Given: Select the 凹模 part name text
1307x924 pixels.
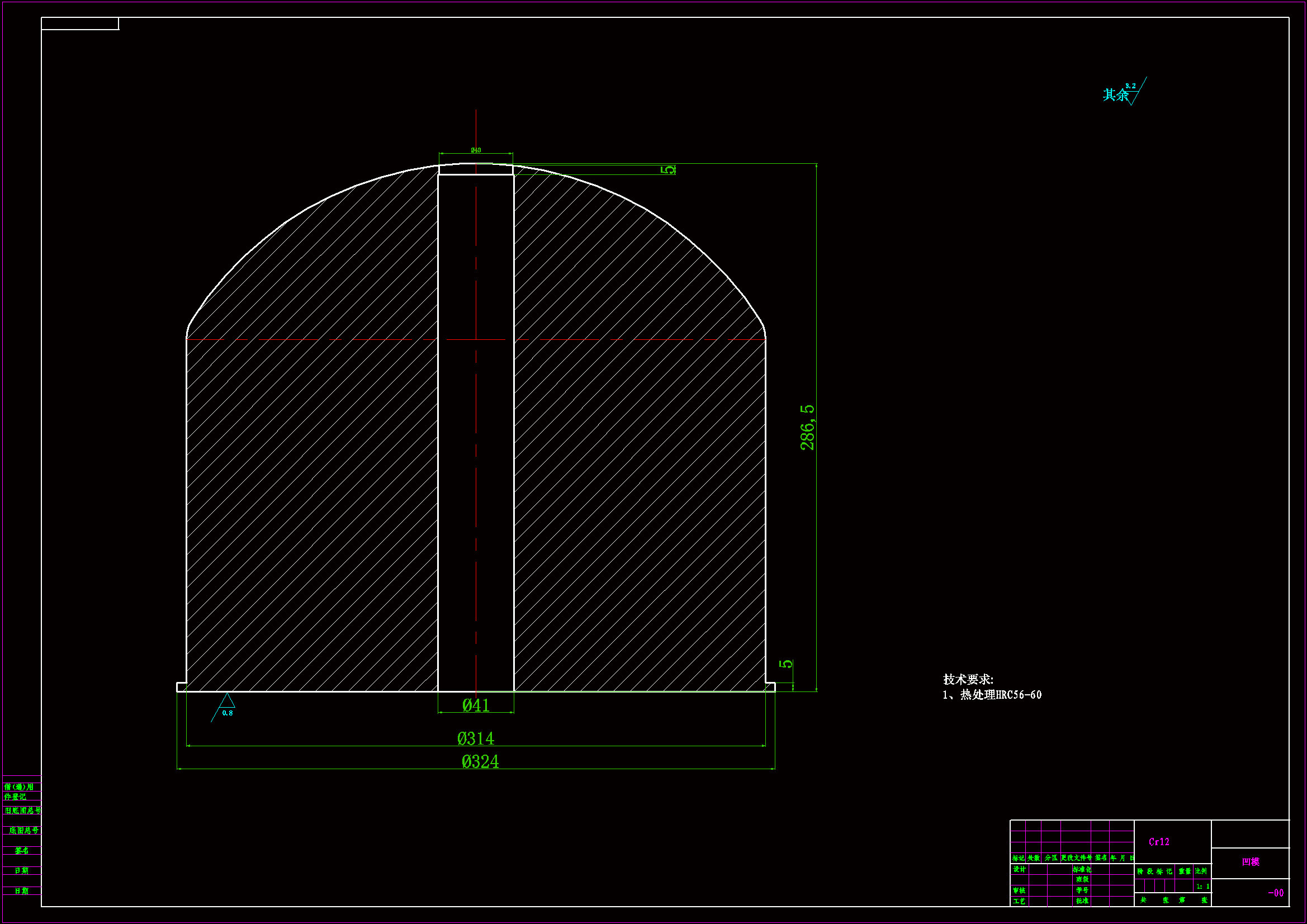Looking at the screenshot, I should click(x=1251, y=862).
